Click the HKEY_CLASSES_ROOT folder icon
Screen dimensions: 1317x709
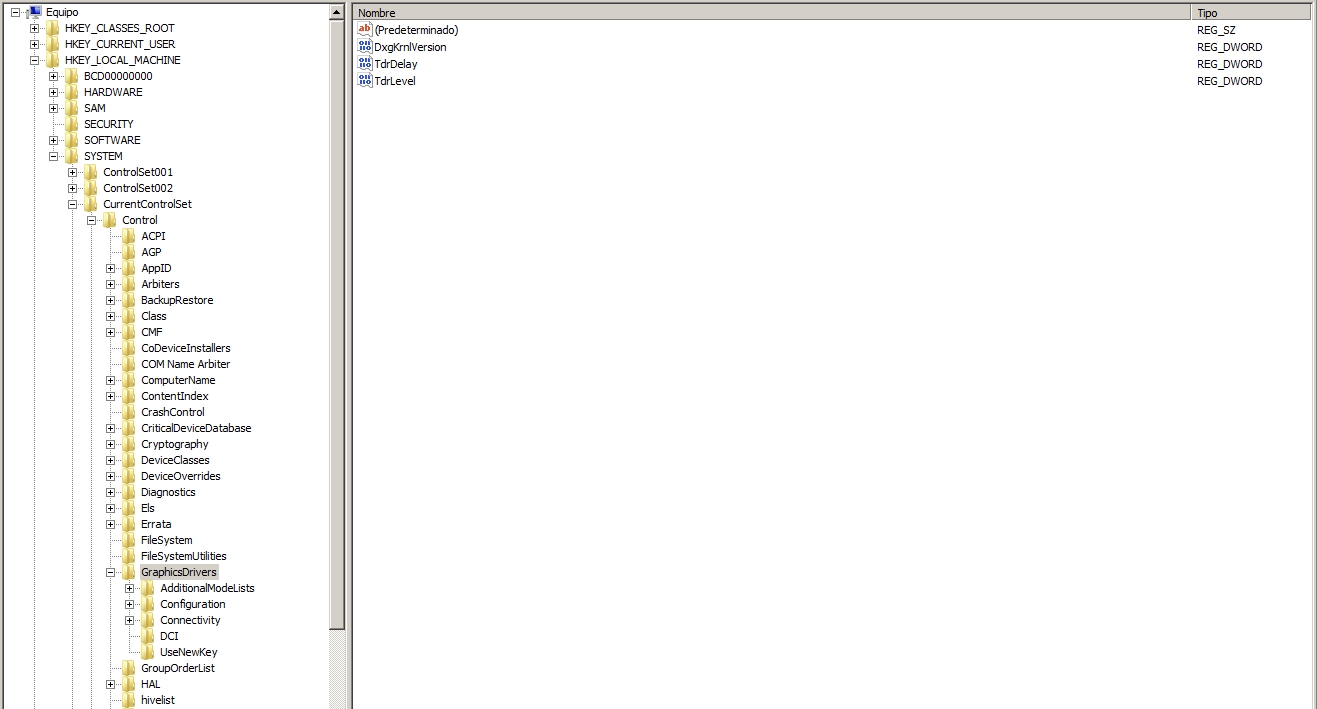coord(53,28)
